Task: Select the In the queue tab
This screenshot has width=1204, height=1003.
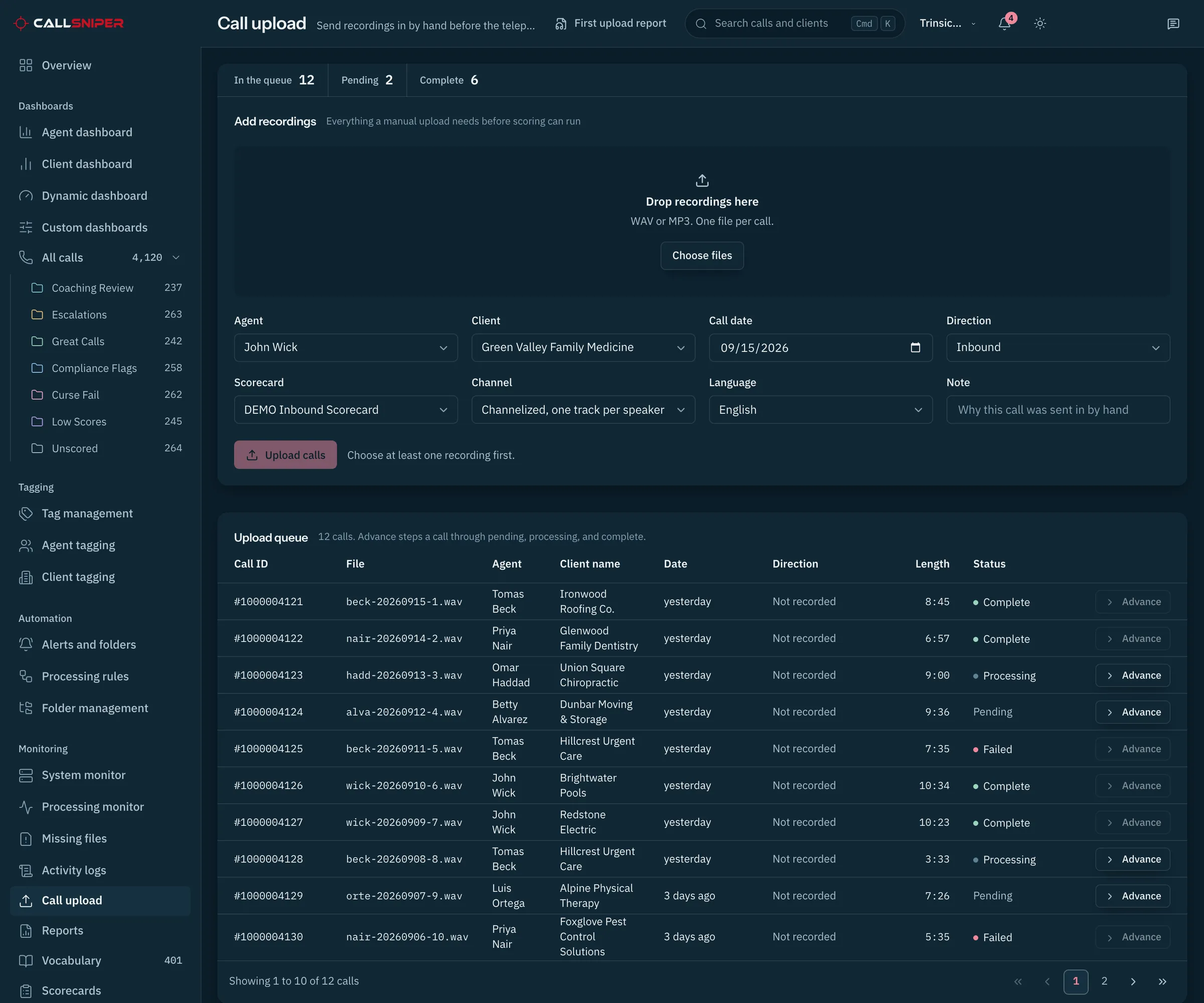Action: click(x=273, y=80)
